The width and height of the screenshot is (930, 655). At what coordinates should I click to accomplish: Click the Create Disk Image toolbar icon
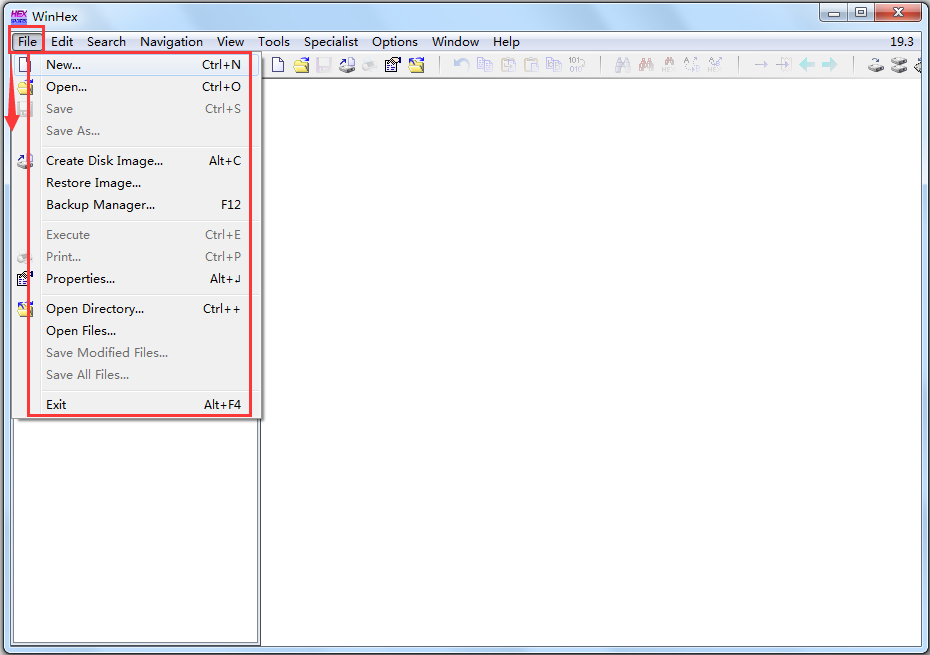point(347,65)
